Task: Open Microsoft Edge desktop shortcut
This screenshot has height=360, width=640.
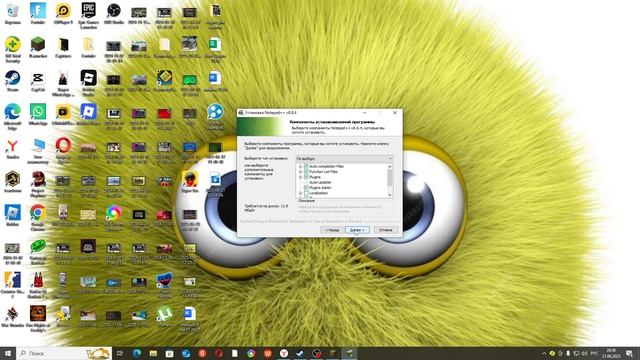Action: pyautogui.click(x=13, y=117)
